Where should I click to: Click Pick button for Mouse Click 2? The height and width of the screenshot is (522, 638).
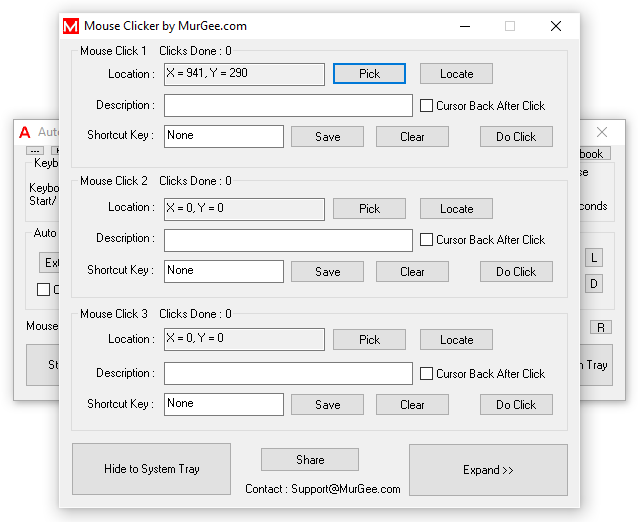[369, 208]
